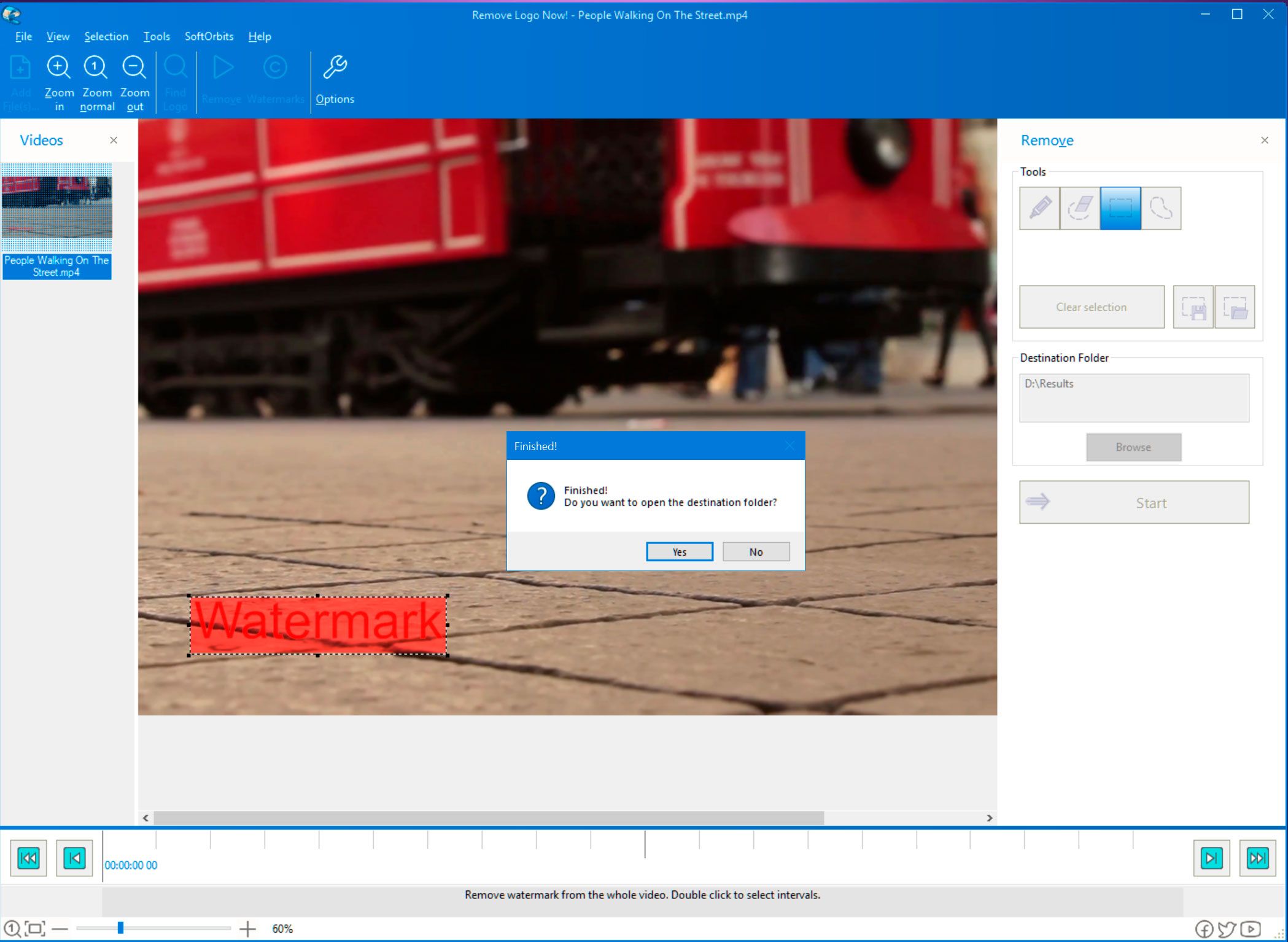Select the Brush/Marker tool icon

pos(1040,207)
